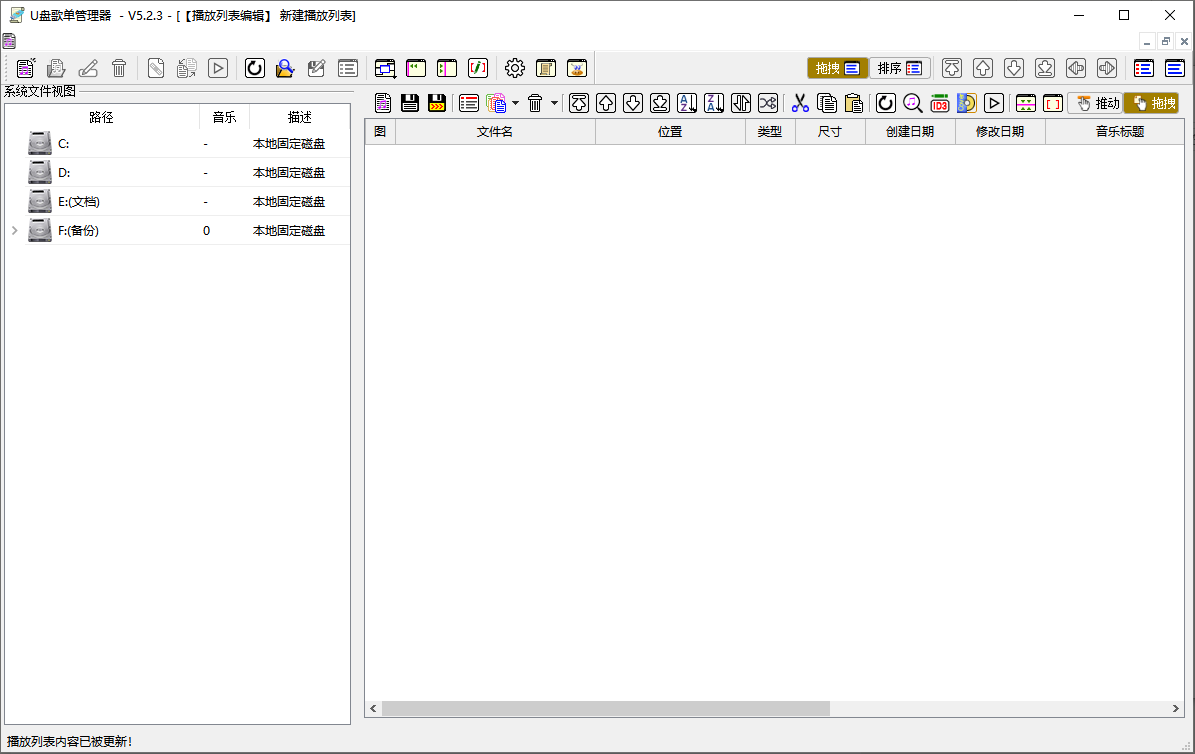
Task: Open dropdown arrow beside the multi-document icon
Action: tap(515, 103)
